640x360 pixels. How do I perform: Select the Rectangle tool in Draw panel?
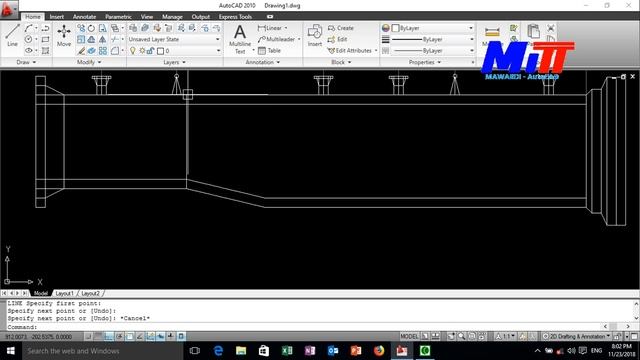(x=45, y=40)
